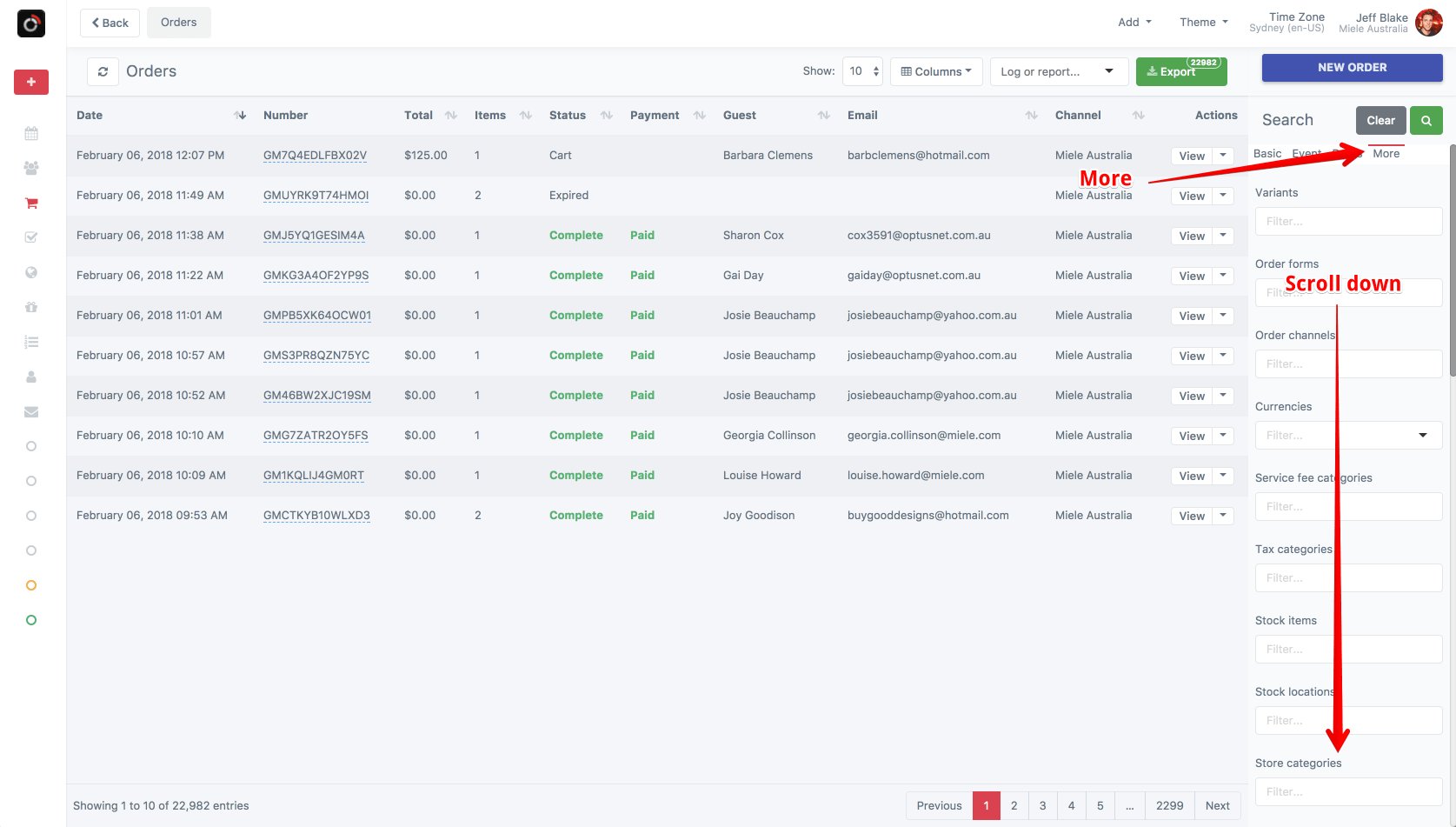Screen dimensions: 1456x827
Task: Click email georgia.collinson@miele.com
Action: (924, 436)
